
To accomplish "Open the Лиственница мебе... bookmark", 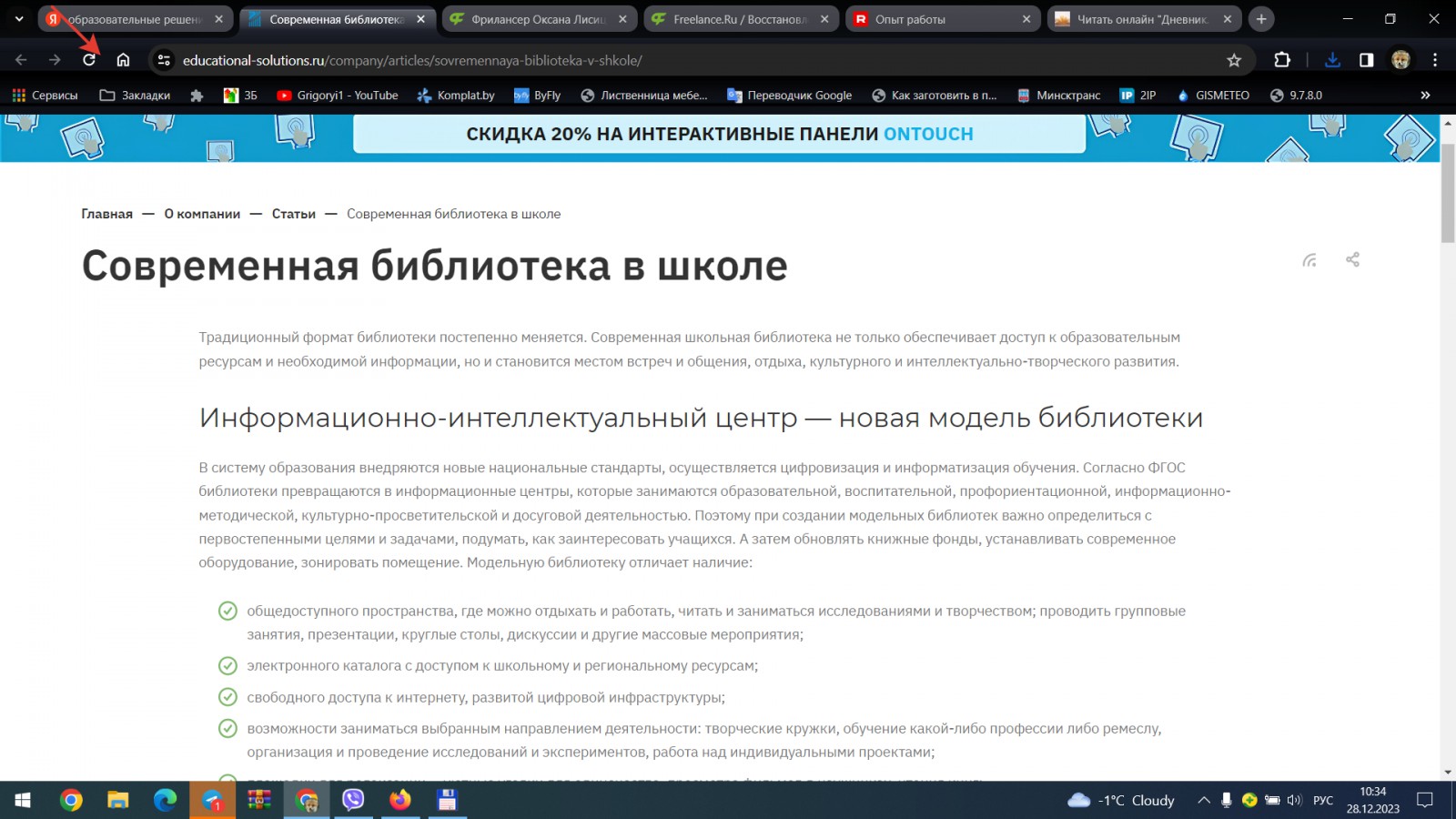I will click(x=644, y=96).
